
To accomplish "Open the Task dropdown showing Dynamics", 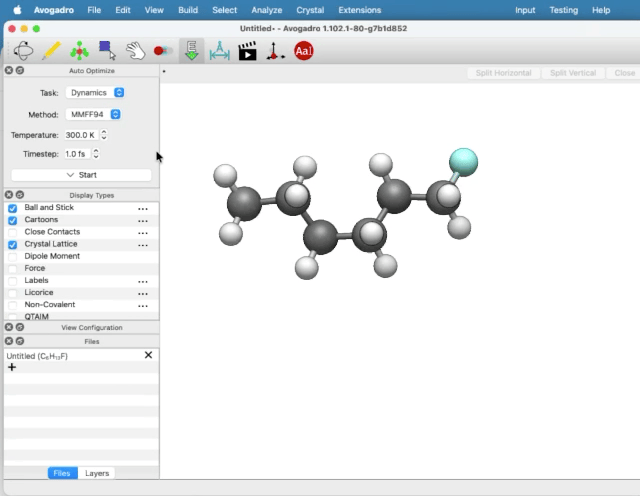I will pyautogui.click(x=95, y=92).
